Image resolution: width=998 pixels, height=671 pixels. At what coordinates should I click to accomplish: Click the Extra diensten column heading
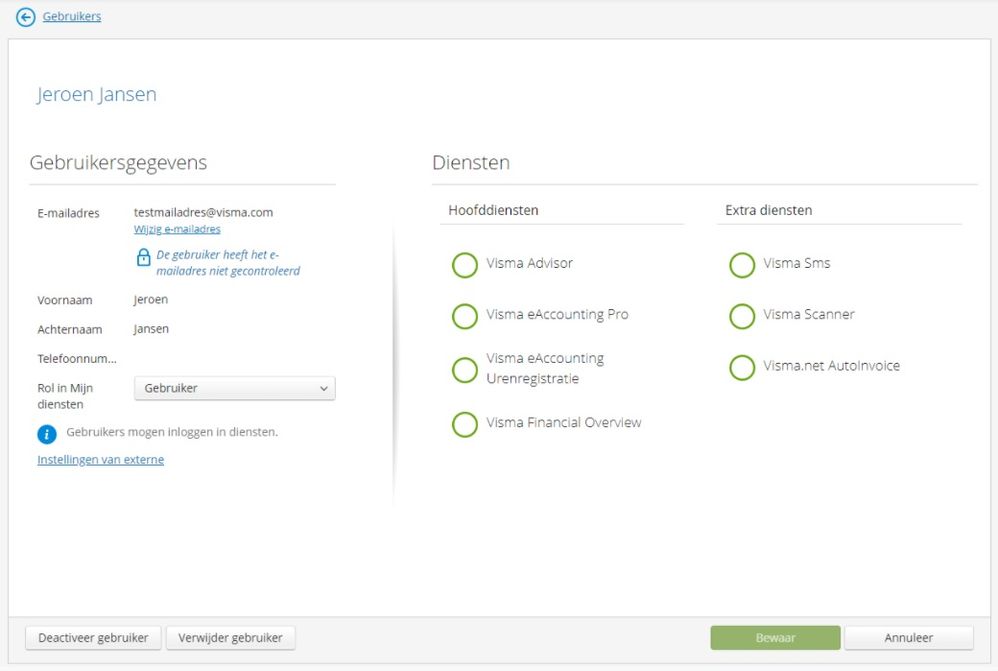coord(768,211)
